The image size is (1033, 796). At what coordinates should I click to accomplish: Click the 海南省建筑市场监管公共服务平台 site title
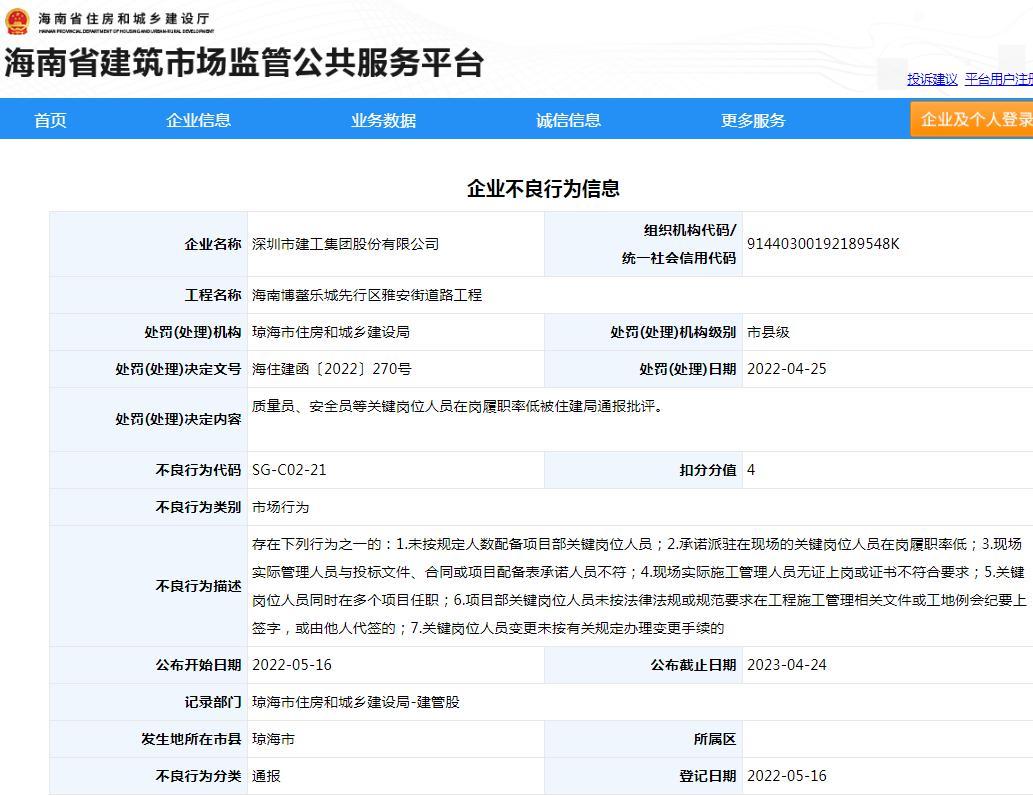tap(244, 63)
